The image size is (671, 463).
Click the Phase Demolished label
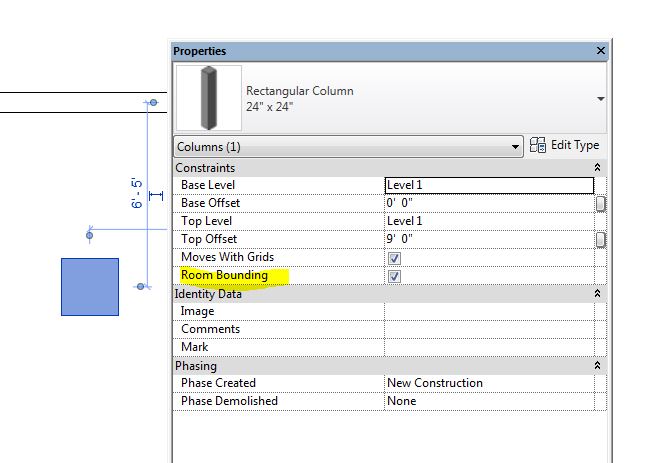[x=229, y=401]
